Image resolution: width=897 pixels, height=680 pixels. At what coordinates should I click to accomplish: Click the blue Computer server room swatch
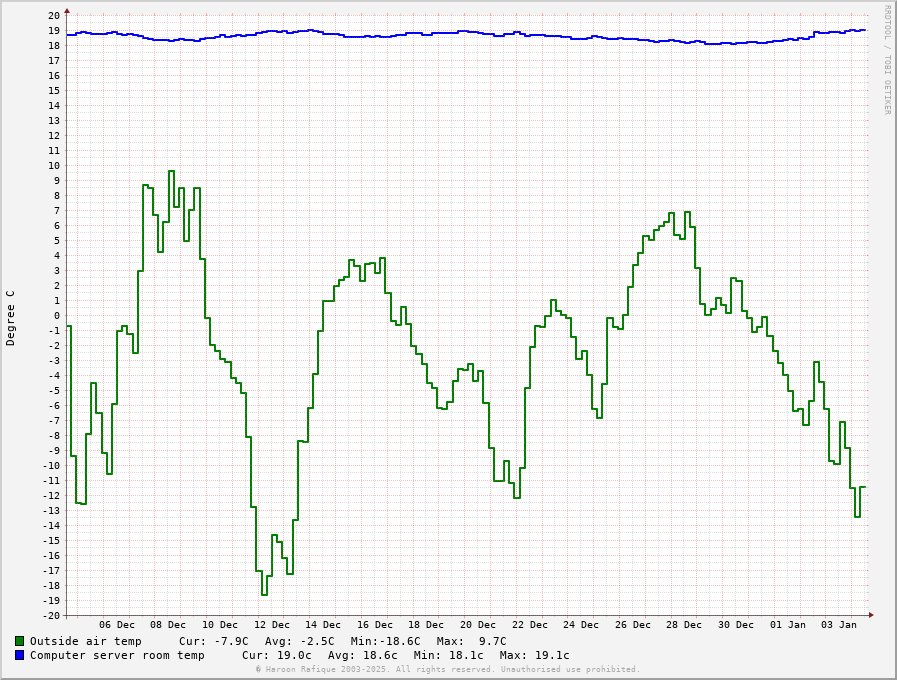tap(19, 655)
